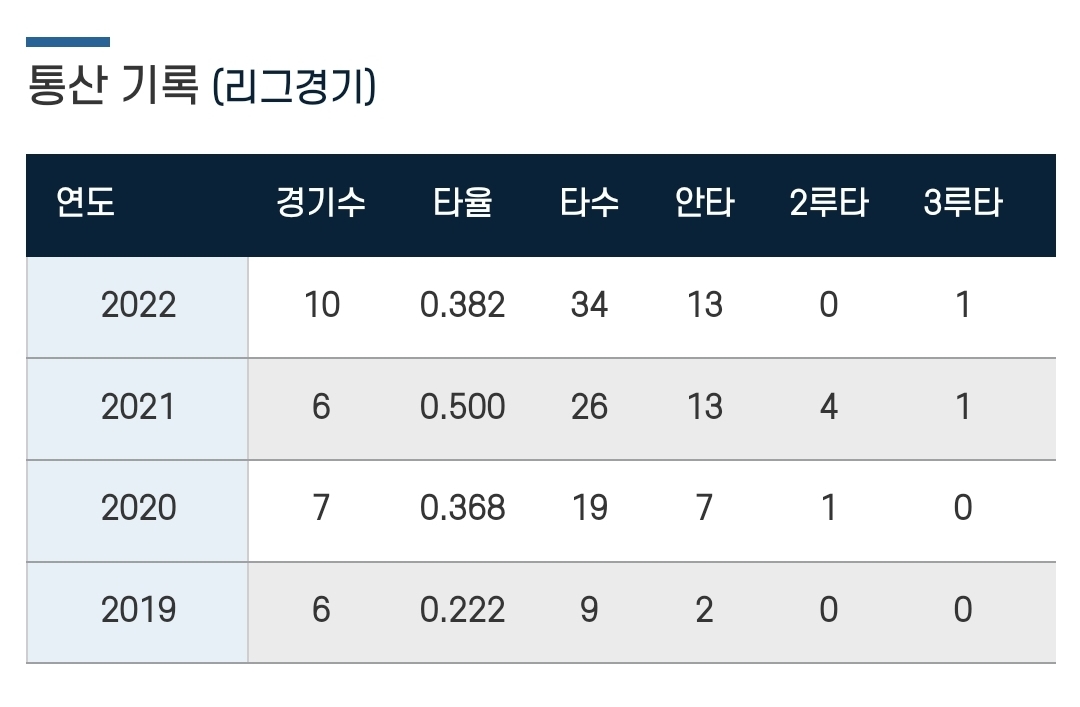Click the 경기수 column header
The height and width of the screenshot is (707, 1080).
point(321,203)
